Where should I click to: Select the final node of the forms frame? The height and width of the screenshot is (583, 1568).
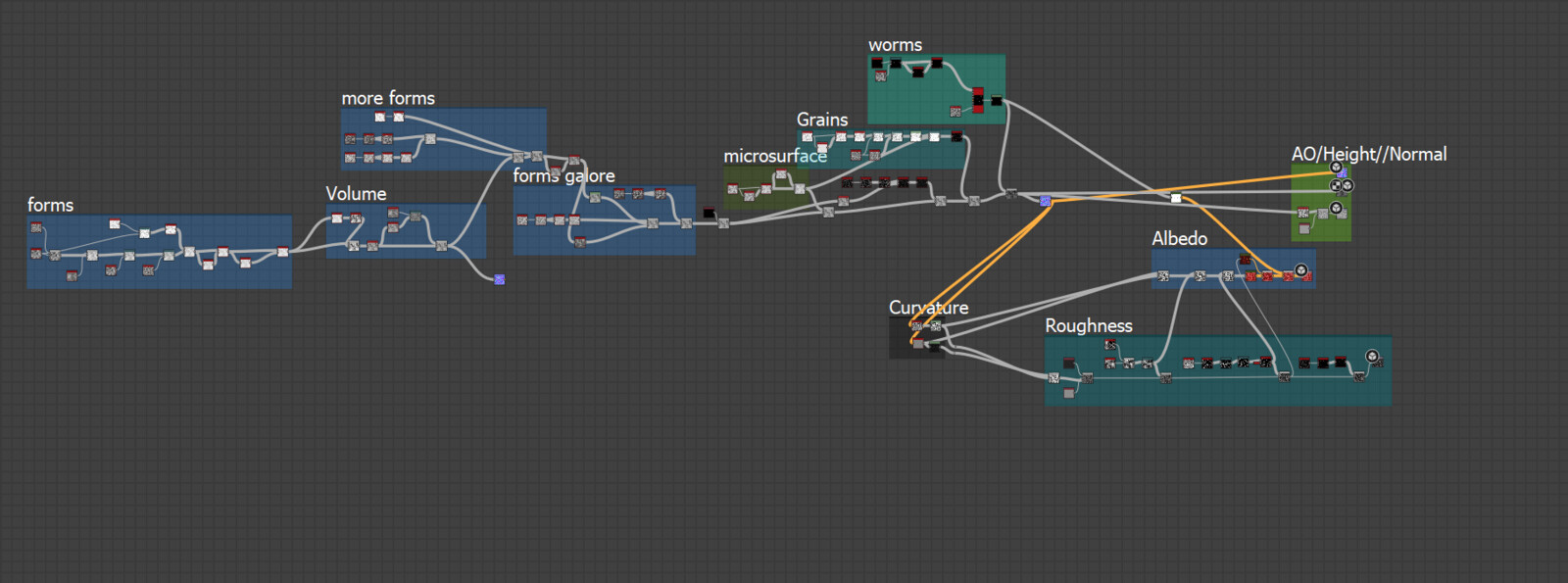(x=283, y=252)
